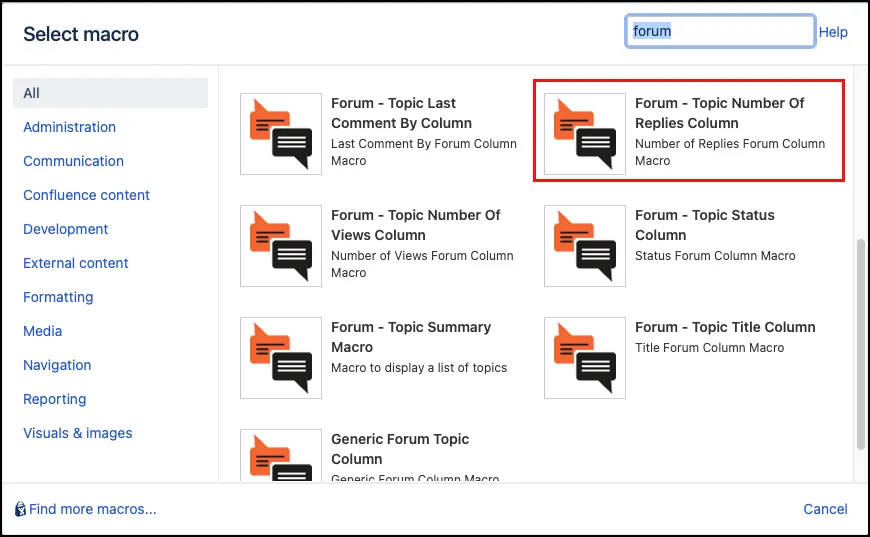The image size is (870, 537).
Task: Click 'Status Forum Column Macro' description
Action: (715, 256)
